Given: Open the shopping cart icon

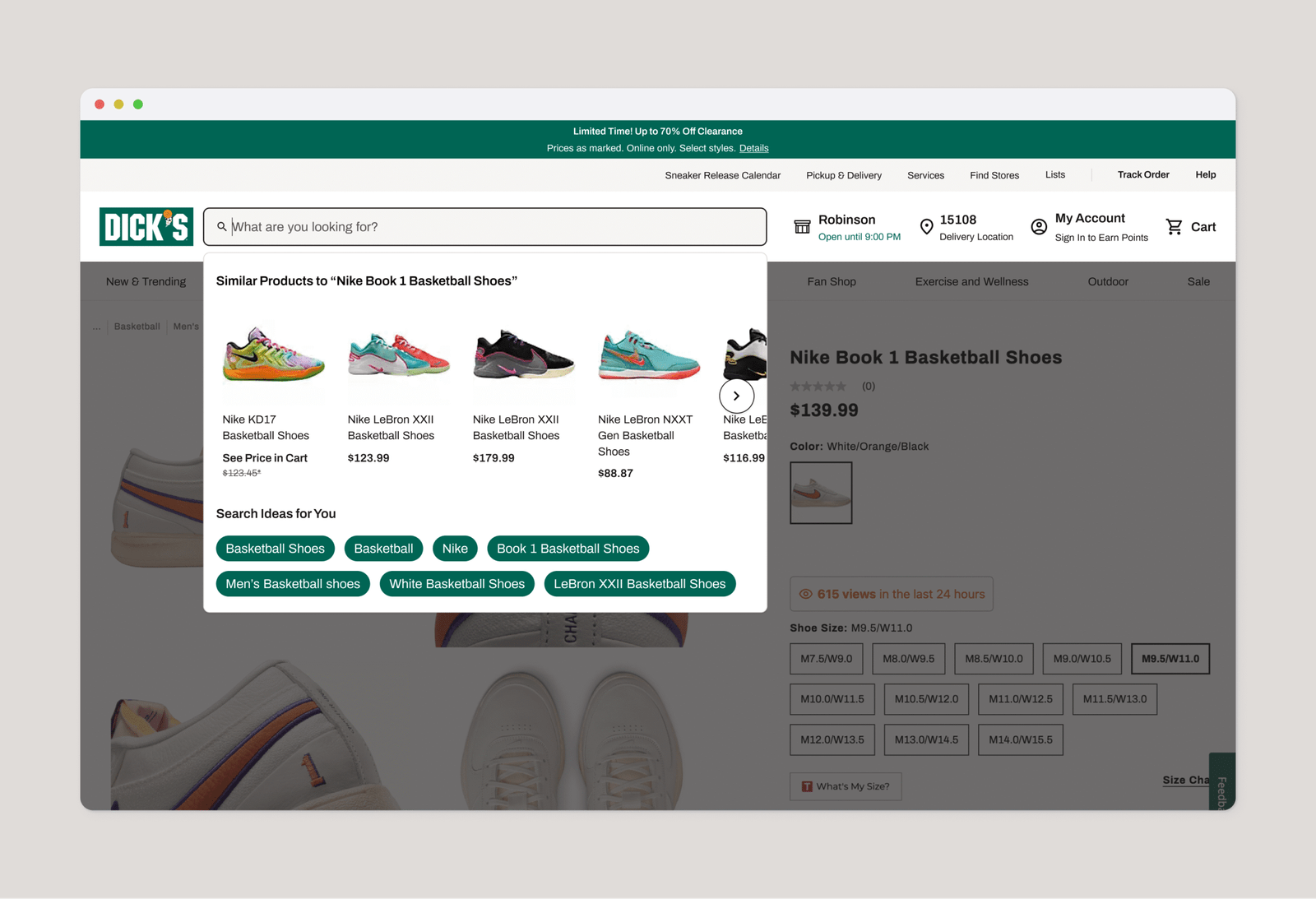Looking at the screenshot, I should click(x=1174, y=227).
